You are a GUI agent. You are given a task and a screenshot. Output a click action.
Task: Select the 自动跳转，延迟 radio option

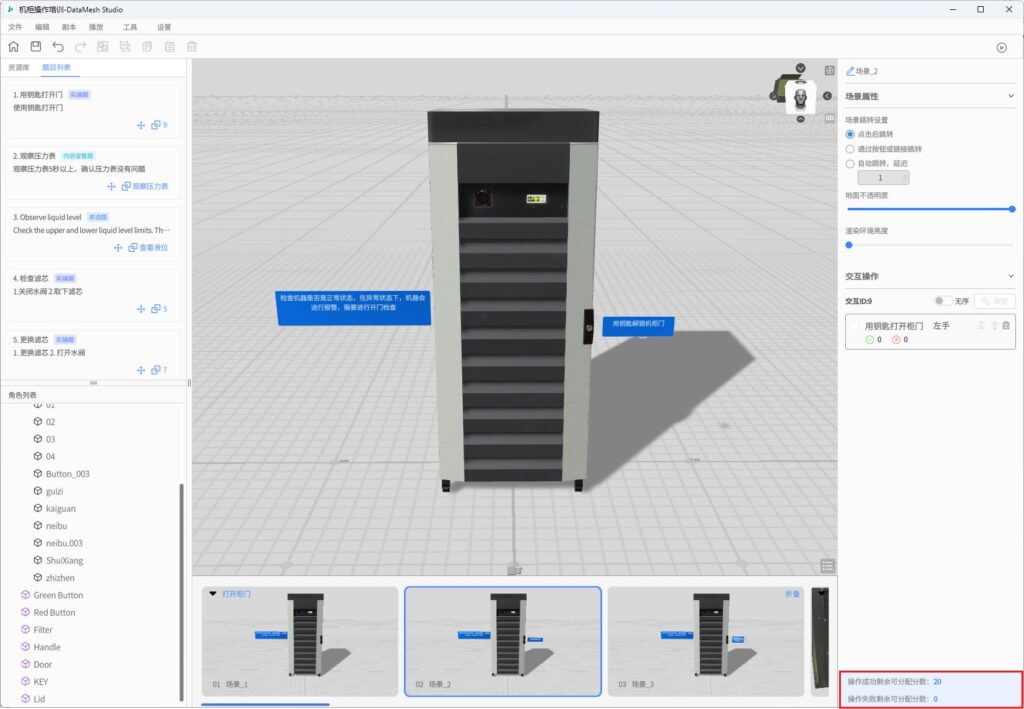point(850,162)
